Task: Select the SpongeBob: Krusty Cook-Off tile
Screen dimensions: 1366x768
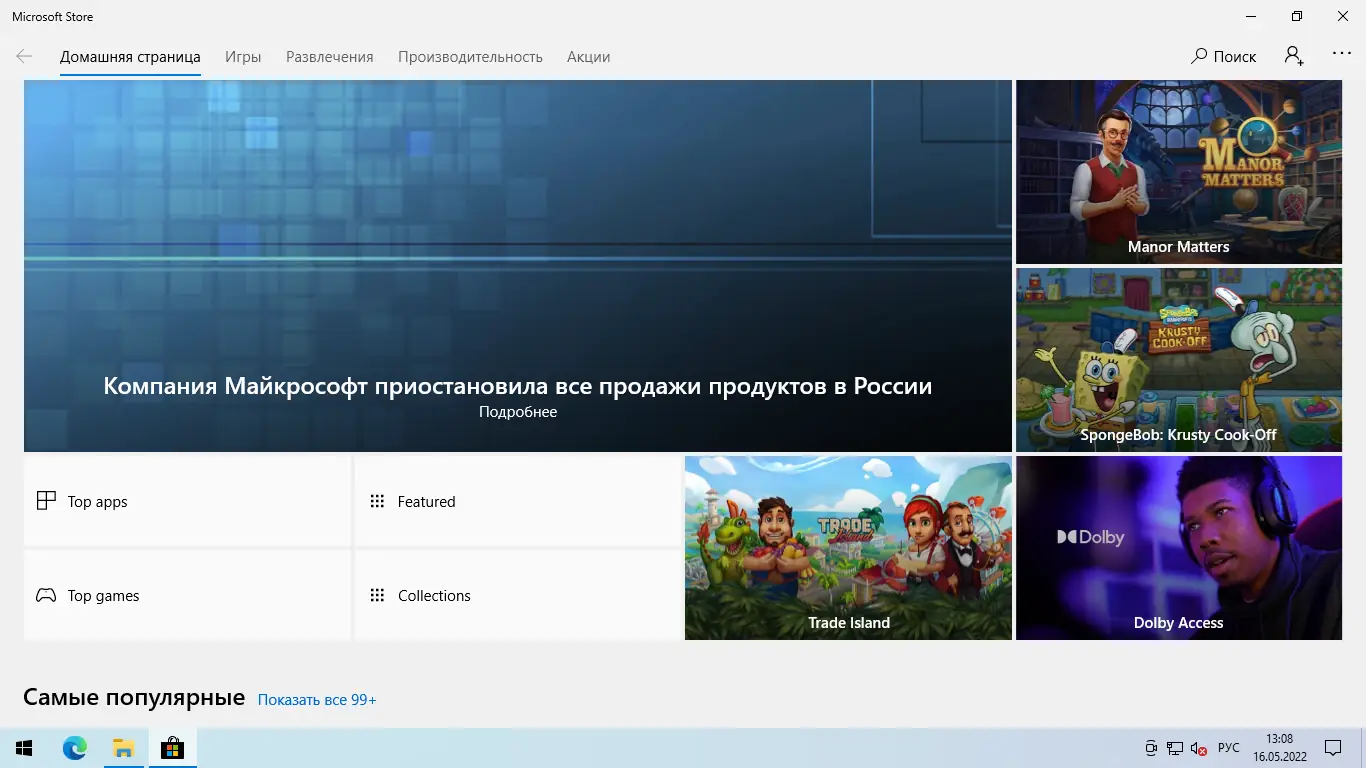Action: [x=1178, y=360]
